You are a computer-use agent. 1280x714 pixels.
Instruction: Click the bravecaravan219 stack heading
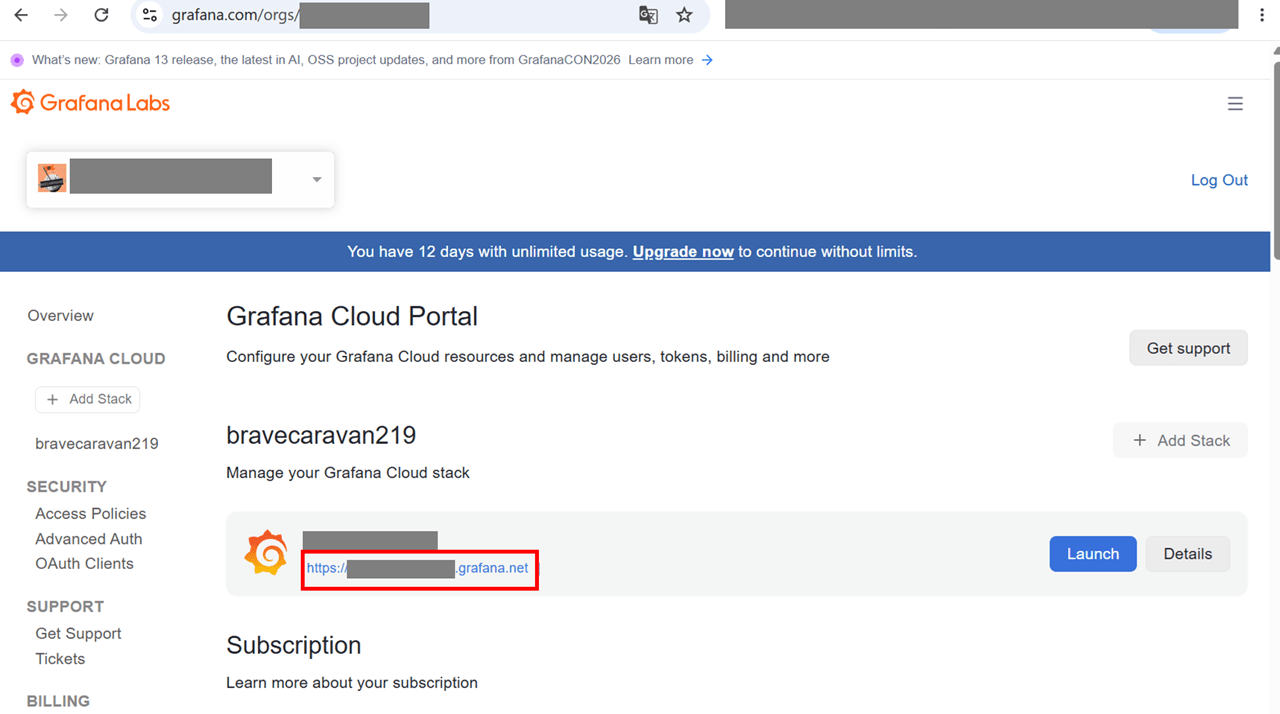[x=321, y=436]
